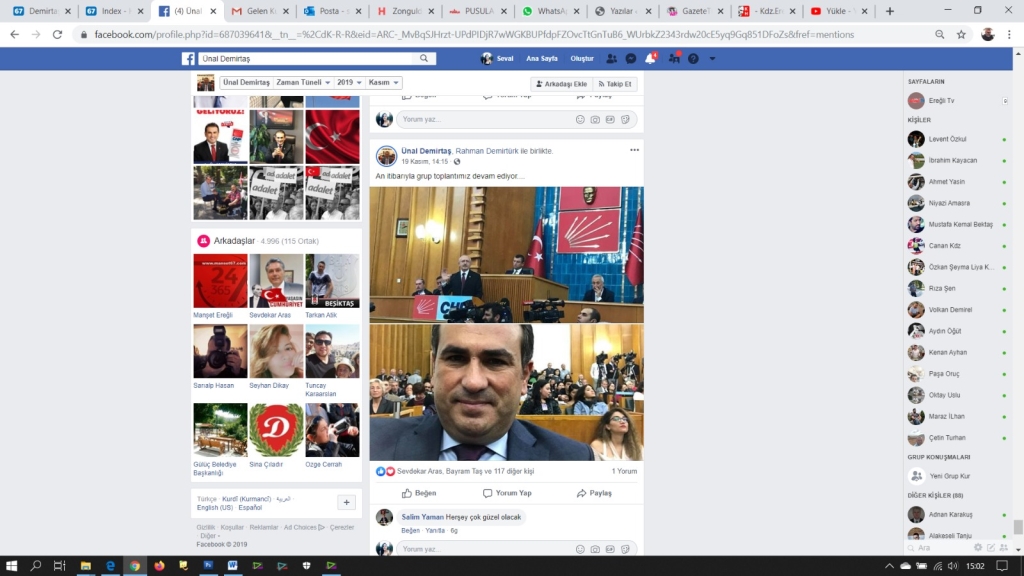
Task: Go back to the previous page
Action: 14,35
